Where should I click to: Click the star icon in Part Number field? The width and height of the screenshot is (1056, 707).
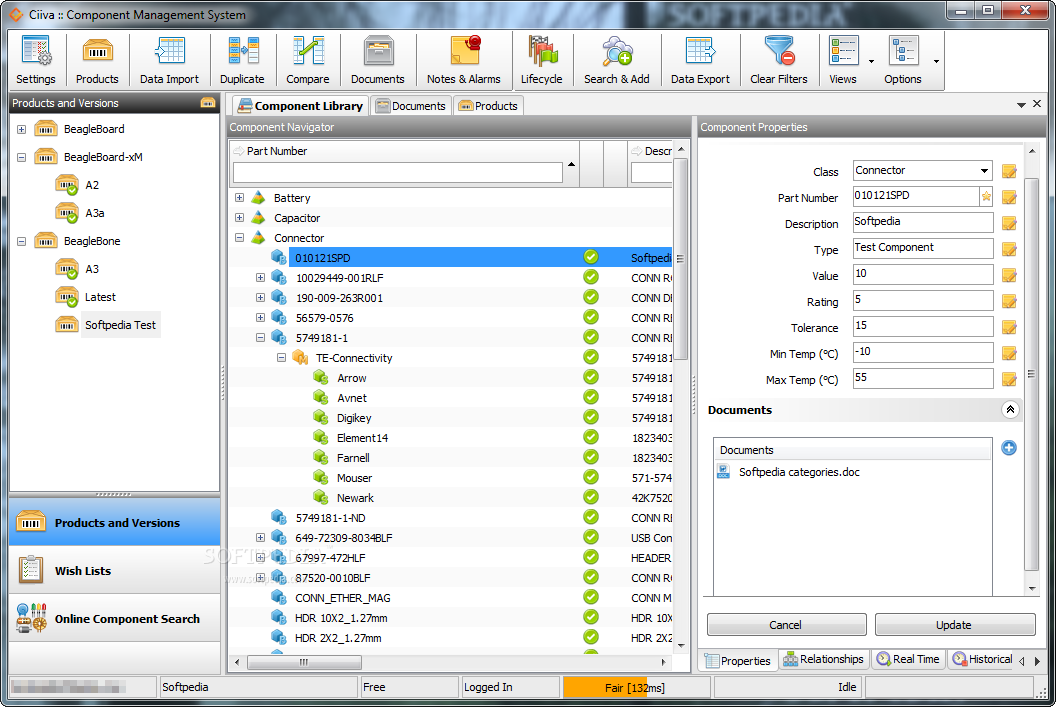point(986,197)
